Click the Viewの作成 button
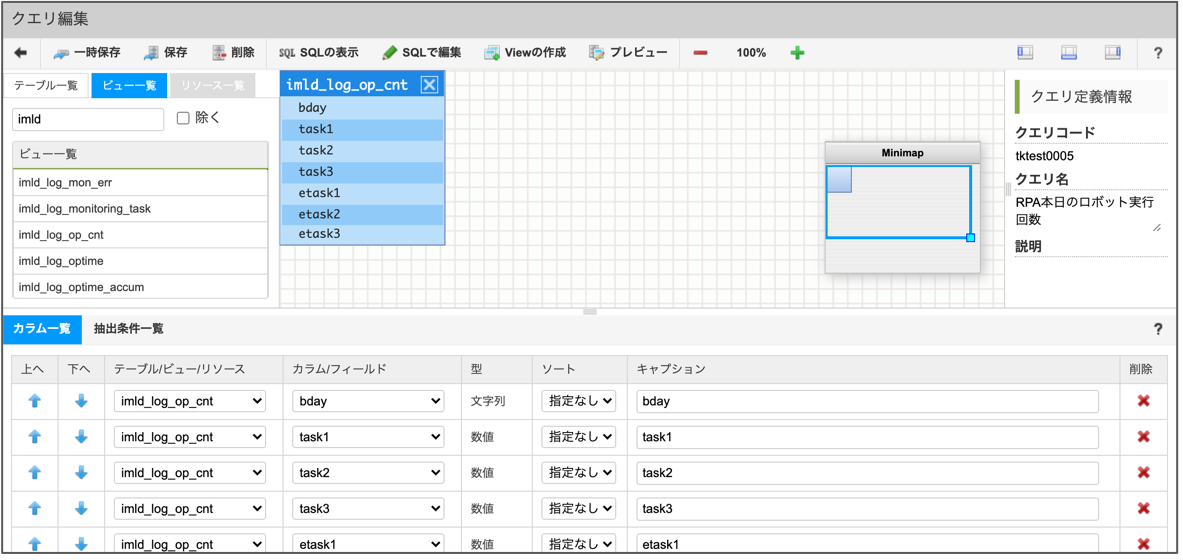The image size is (1183, 560). 524,53
